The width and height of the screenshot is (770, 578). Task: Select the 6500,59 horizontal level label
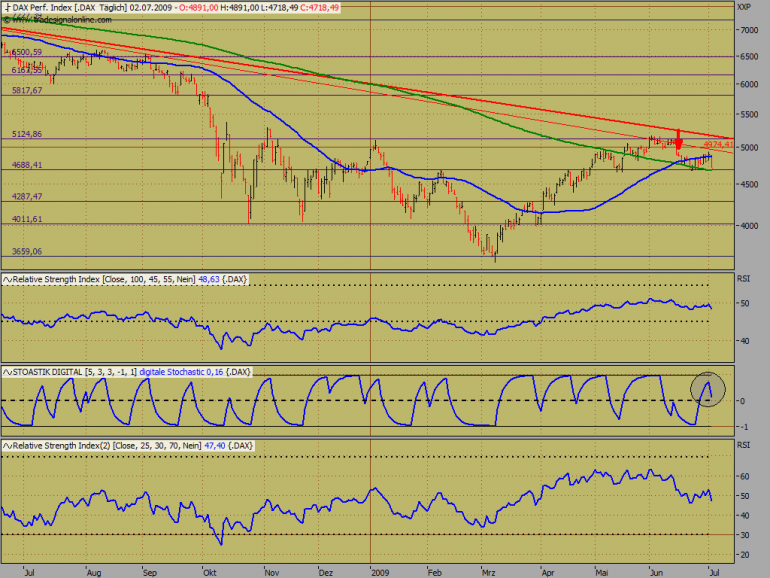tap(27, 52)
